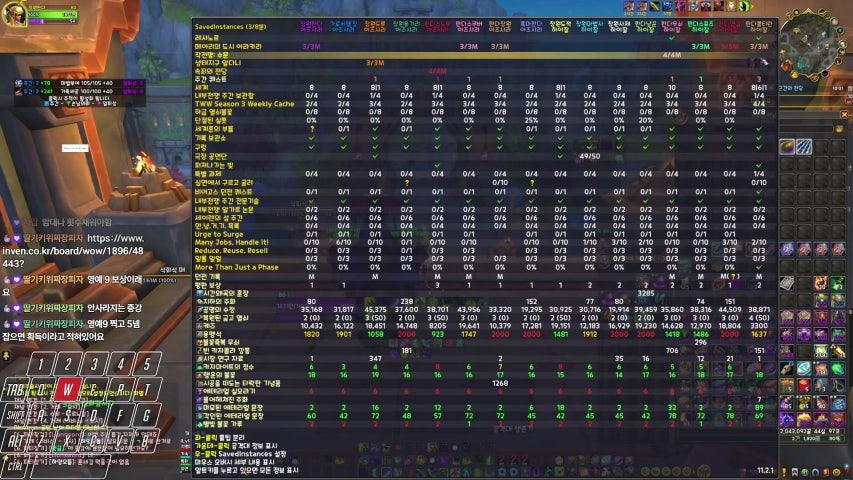This screenshot has height=480, width=853.
Task: Click the '1268' value in the table
Action: point(500,383)
